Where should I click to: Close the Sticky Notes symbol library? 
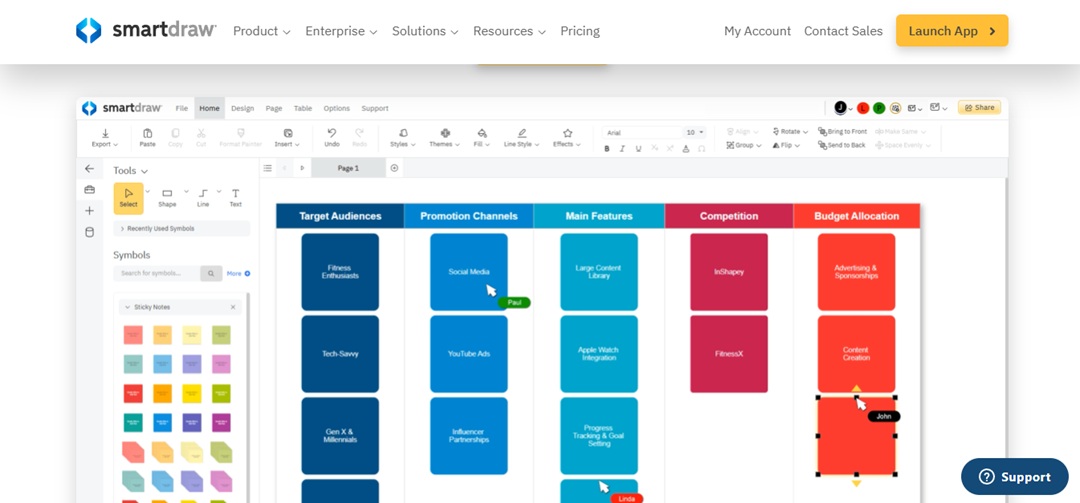(x=233, y=307)
